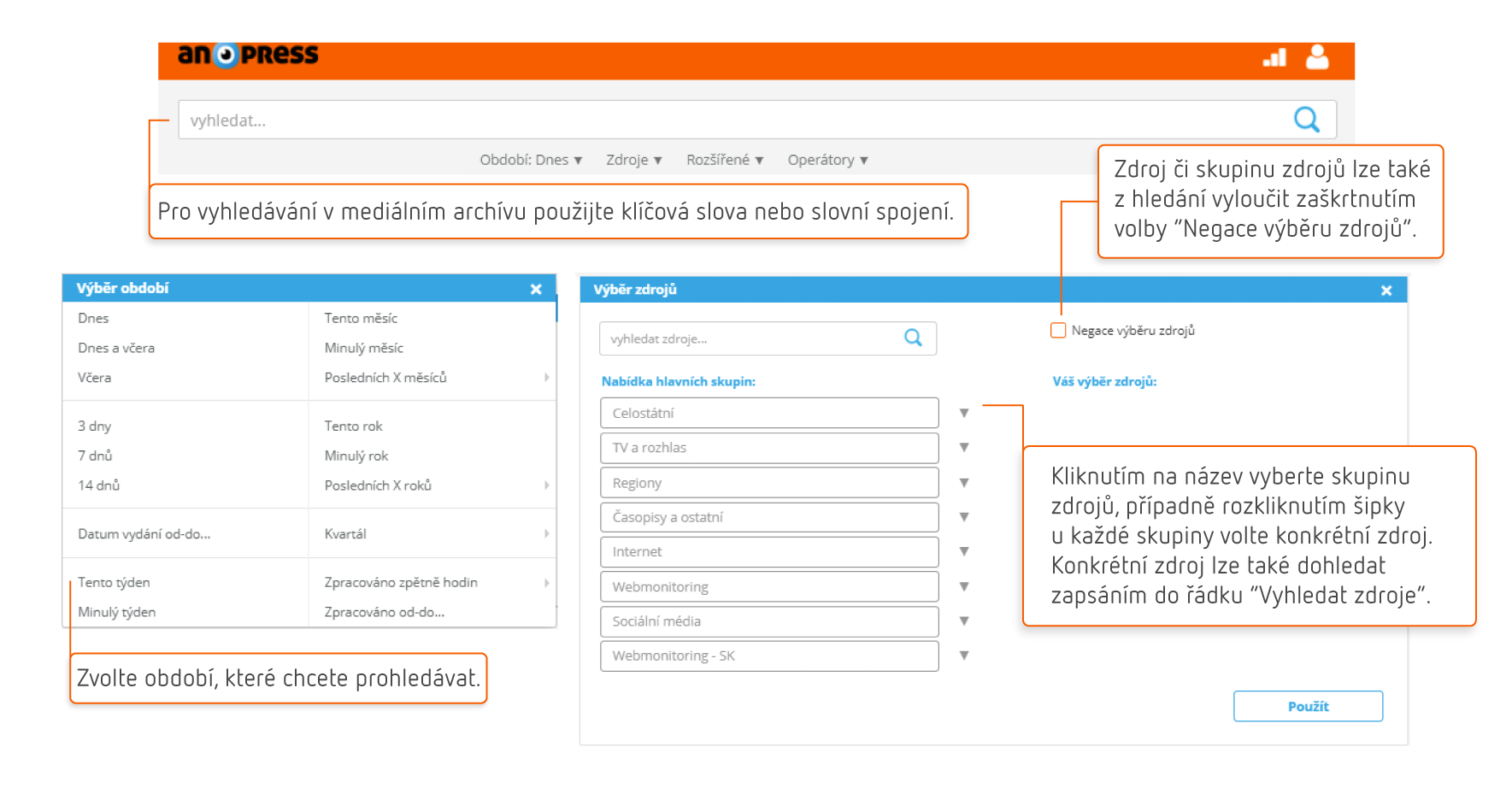Screen dimensions: 1512x788
Task: Expand the Operátory dropdown
Action: [x=827, y=160]
